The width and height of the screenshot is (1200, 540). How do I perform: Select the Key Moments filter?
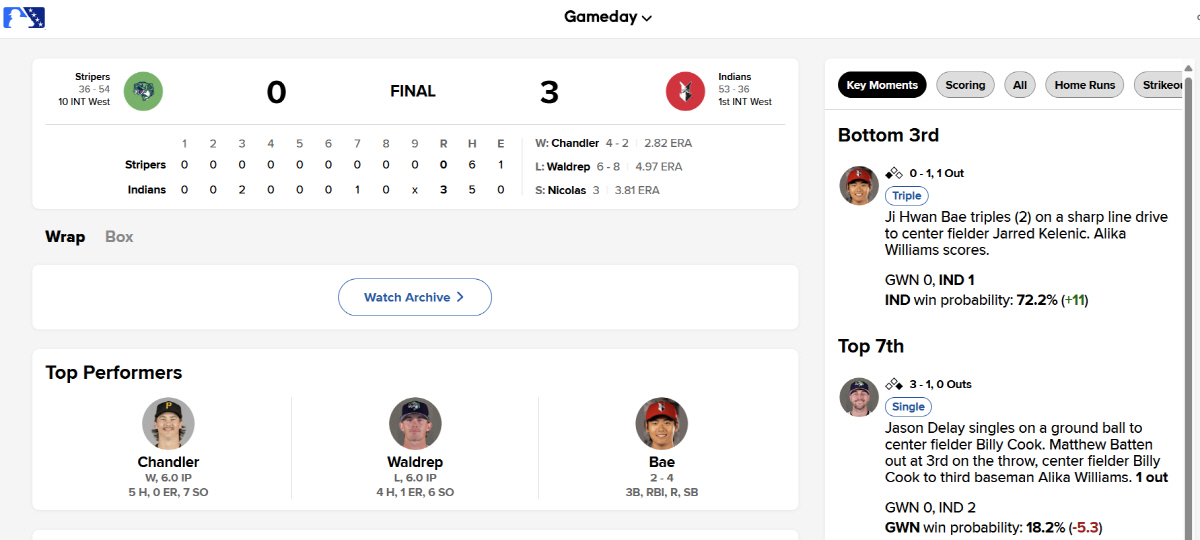pyautogui.click(x=882, y=85)
